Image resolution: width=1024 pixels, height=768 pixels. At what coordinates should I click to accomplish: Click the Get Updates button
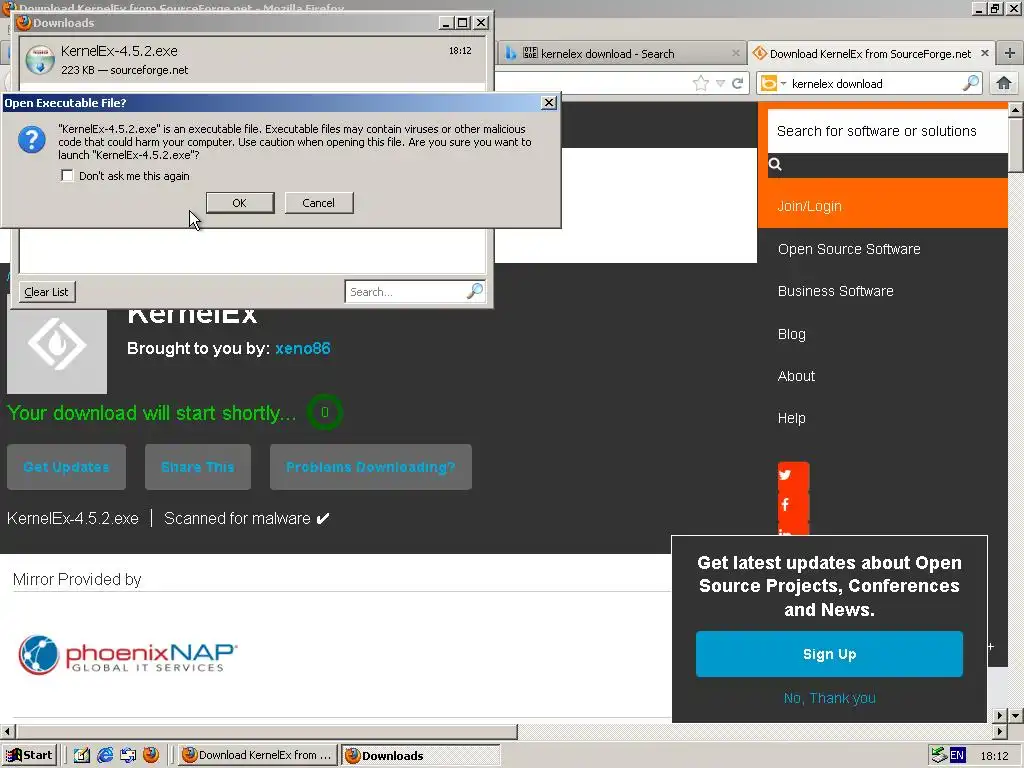(67, 467)
